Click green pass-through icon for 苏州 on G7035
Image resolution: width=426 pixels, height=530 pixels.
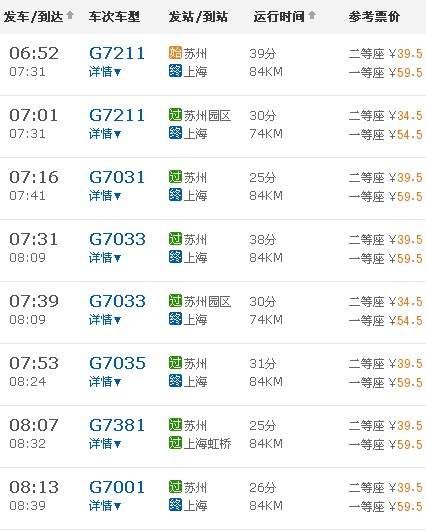pos(175,363)
